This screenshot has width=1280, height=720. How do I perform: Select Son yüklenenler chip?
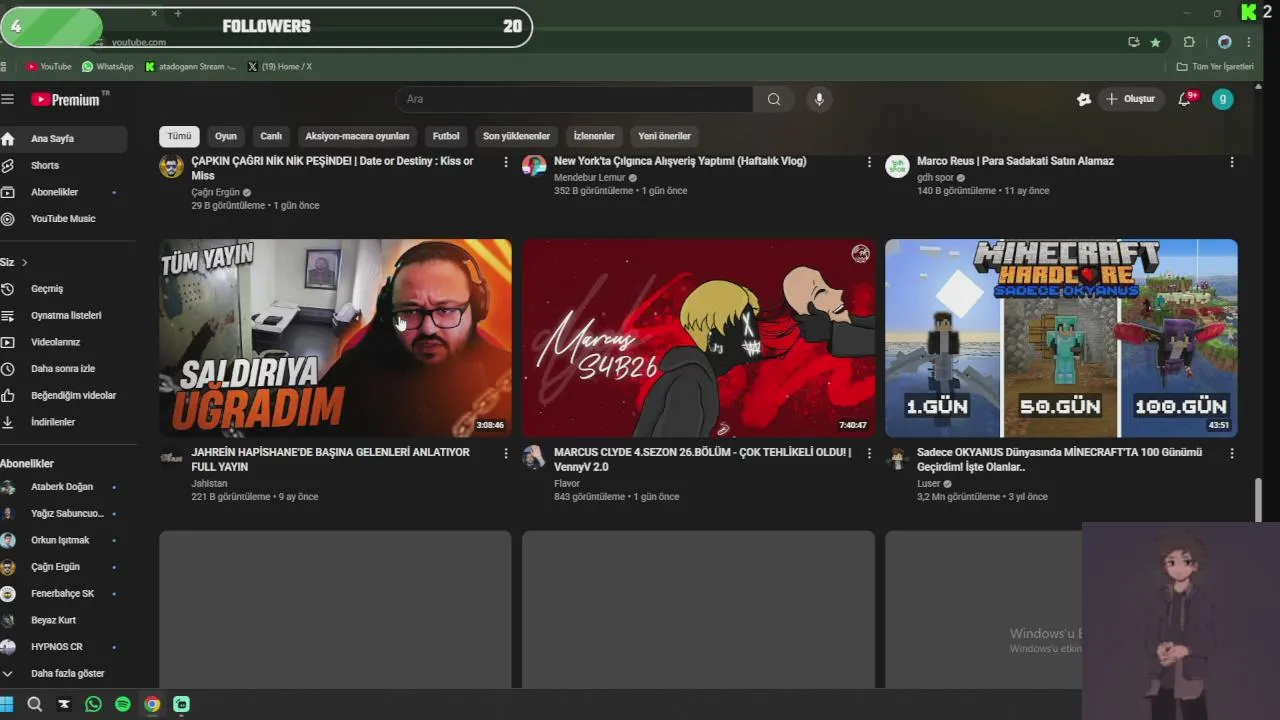[x=516, y=136]
